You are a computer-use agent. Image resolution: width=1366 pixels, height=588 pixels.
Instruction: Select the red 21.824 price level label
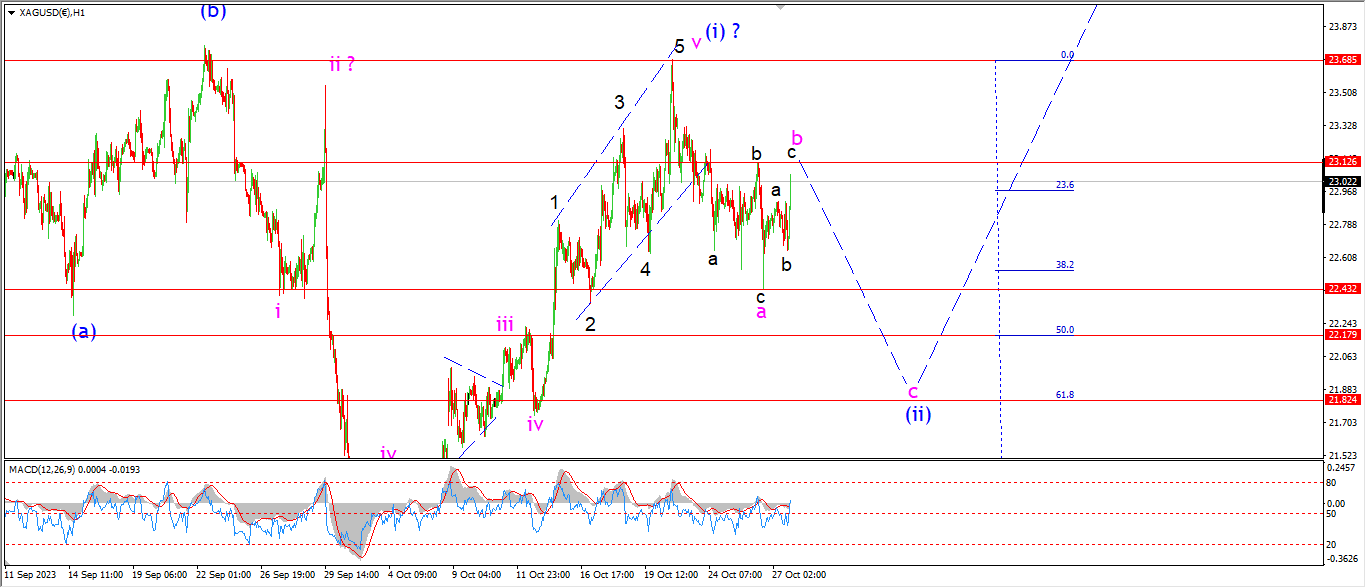tap(1341, 399)
